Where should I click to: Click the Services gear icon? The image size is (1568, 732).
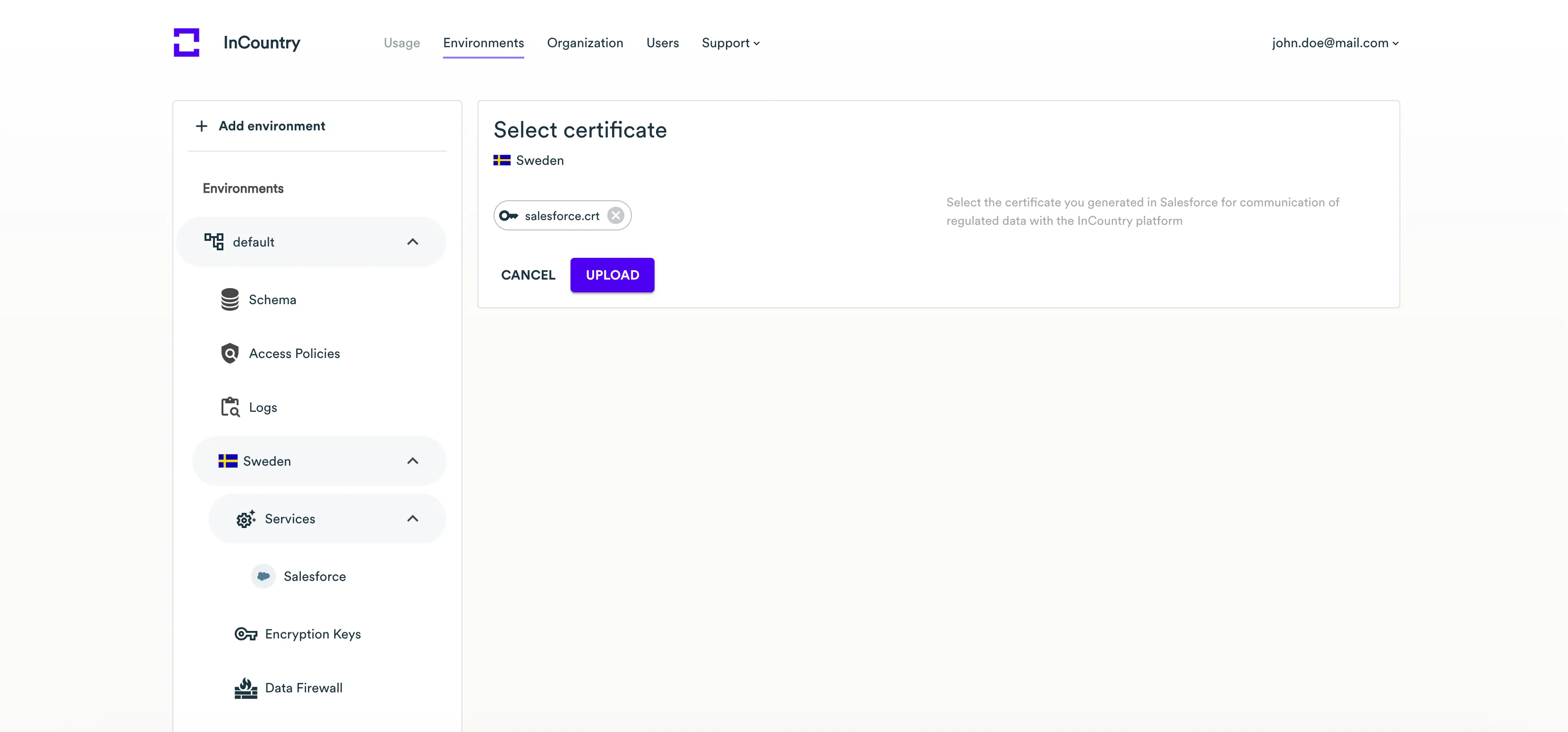[x=245, y=519]
